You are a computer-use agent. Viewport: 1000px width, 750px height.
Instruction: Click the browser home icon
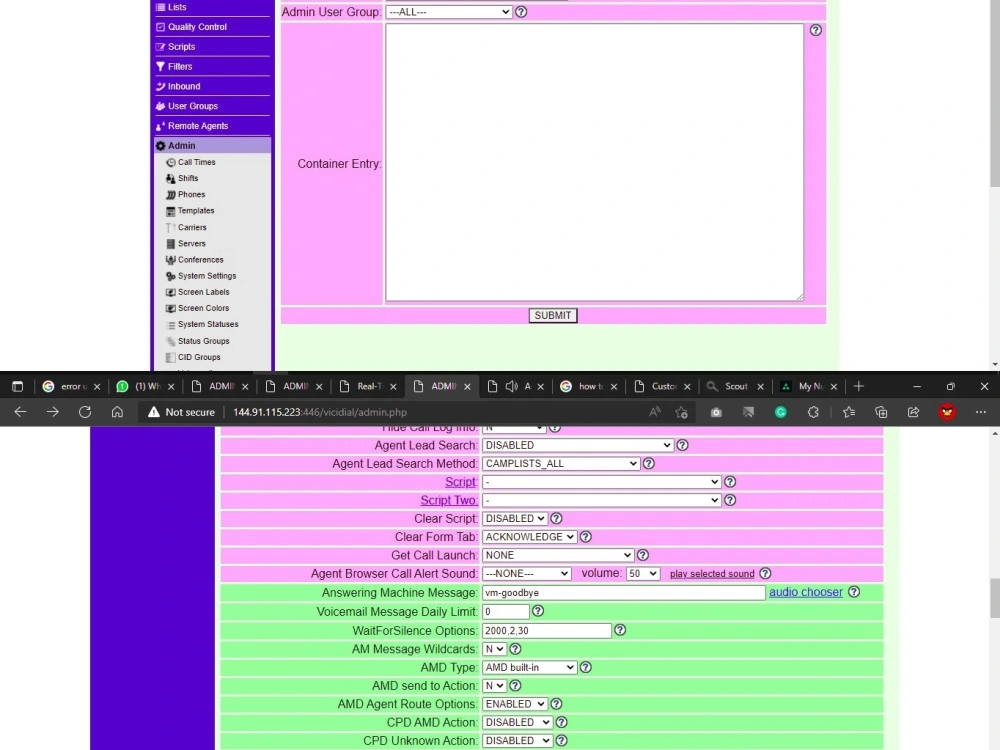click(117, 412)
